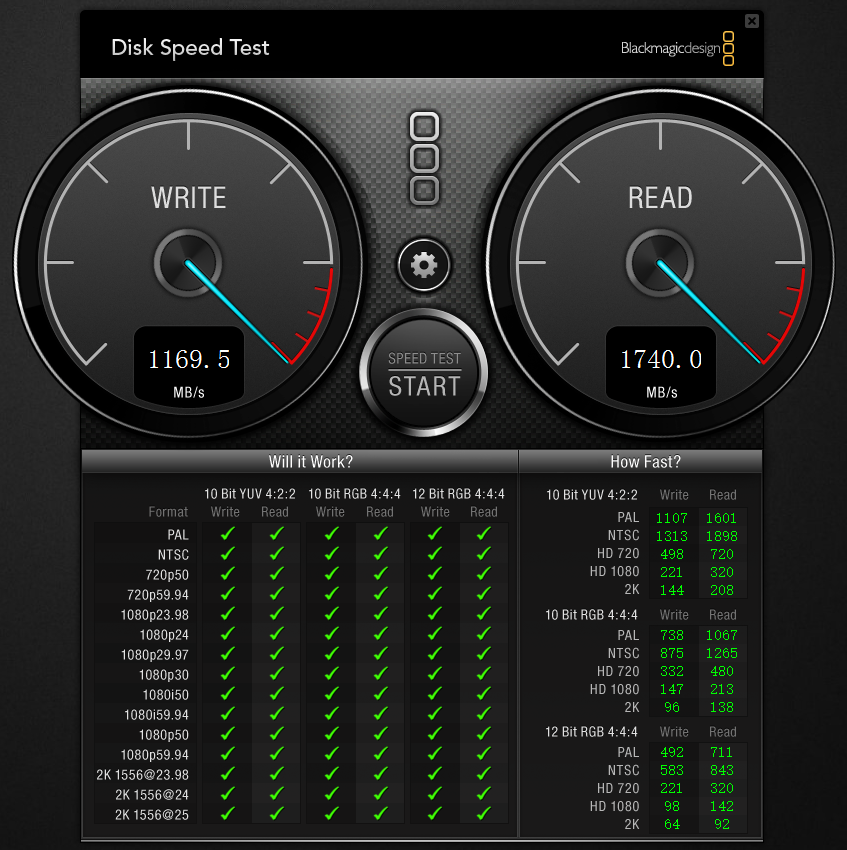Click the NTSC format row label
The image size is (847, 850).
[174, 555]
